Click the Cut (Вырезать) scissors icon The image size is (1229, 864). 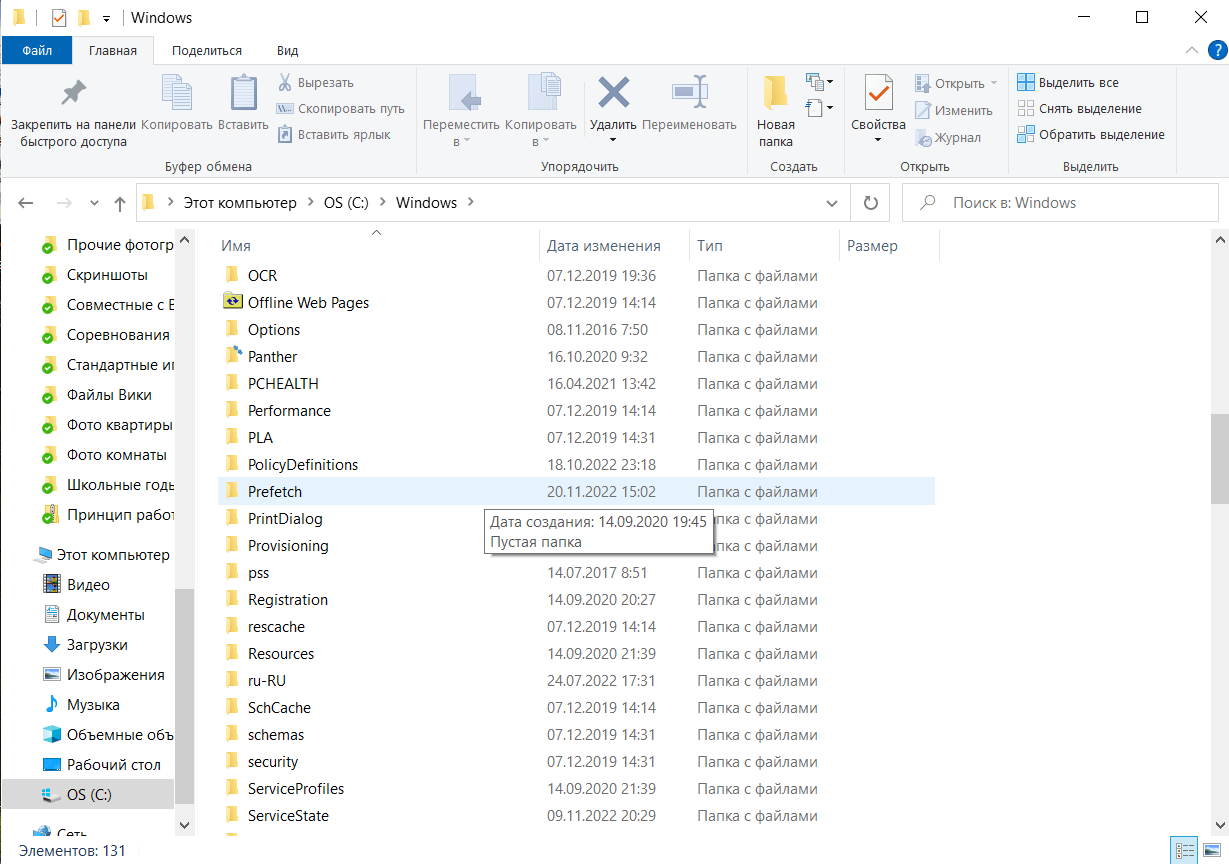click(x=285, y=83)
